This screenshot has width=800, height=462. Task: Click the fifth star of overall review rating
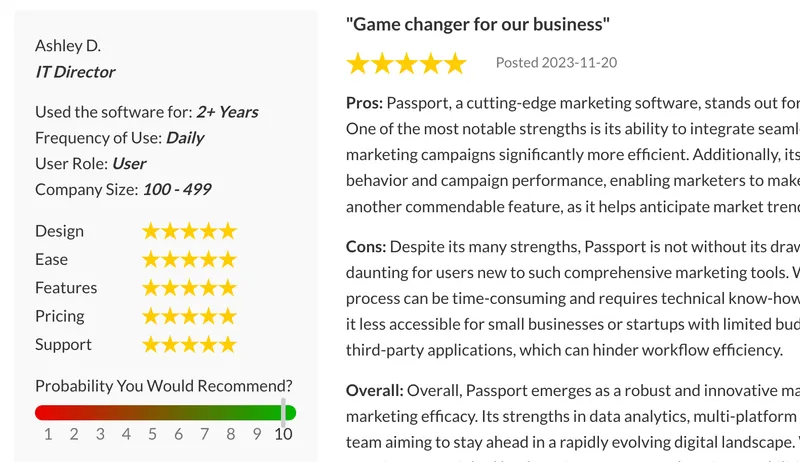pos(455,64)
